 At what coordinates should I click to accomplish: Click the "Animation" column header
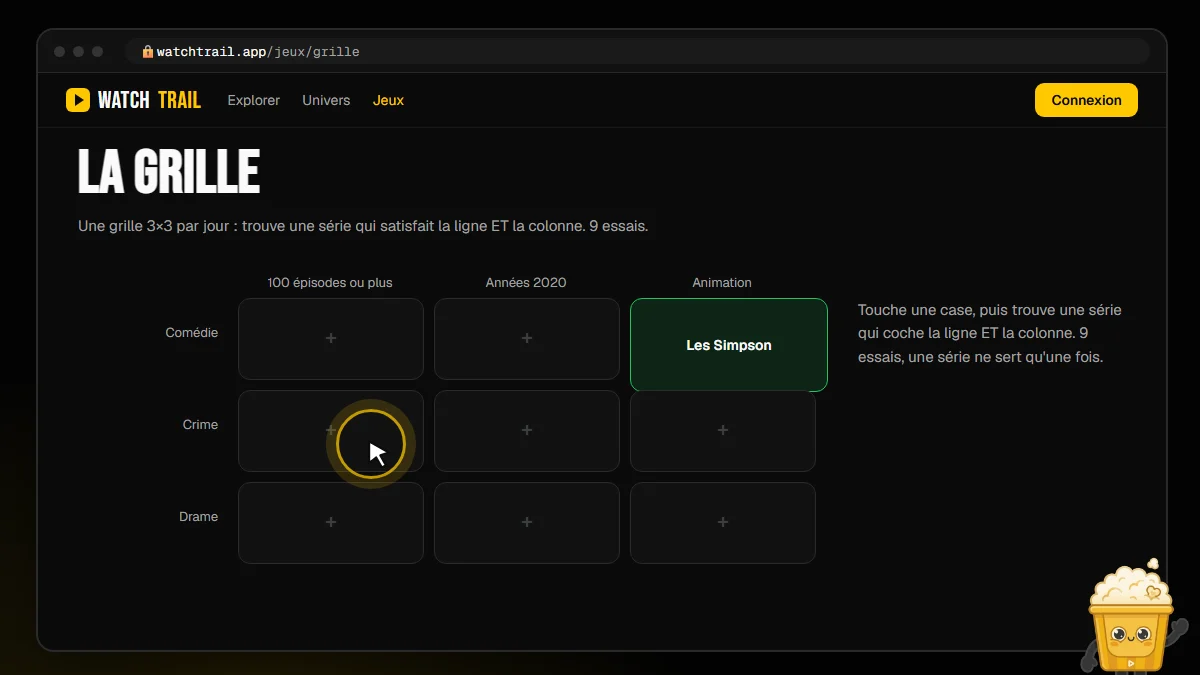tap(722, 283)
